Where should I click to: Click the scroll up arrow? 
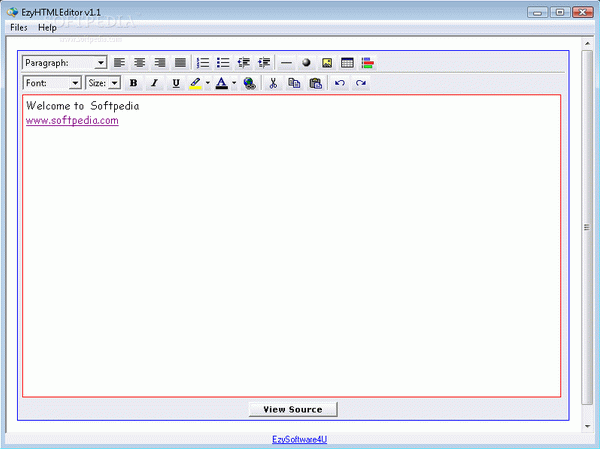coord(587,44)
